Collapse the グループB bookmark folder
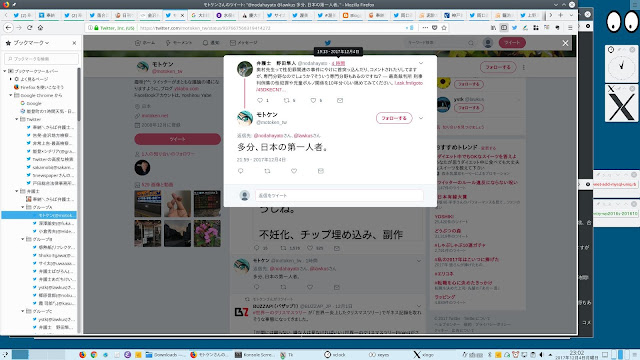Image resolution: width=640 pixels, height=360 pixels. [x=23, y=239]
